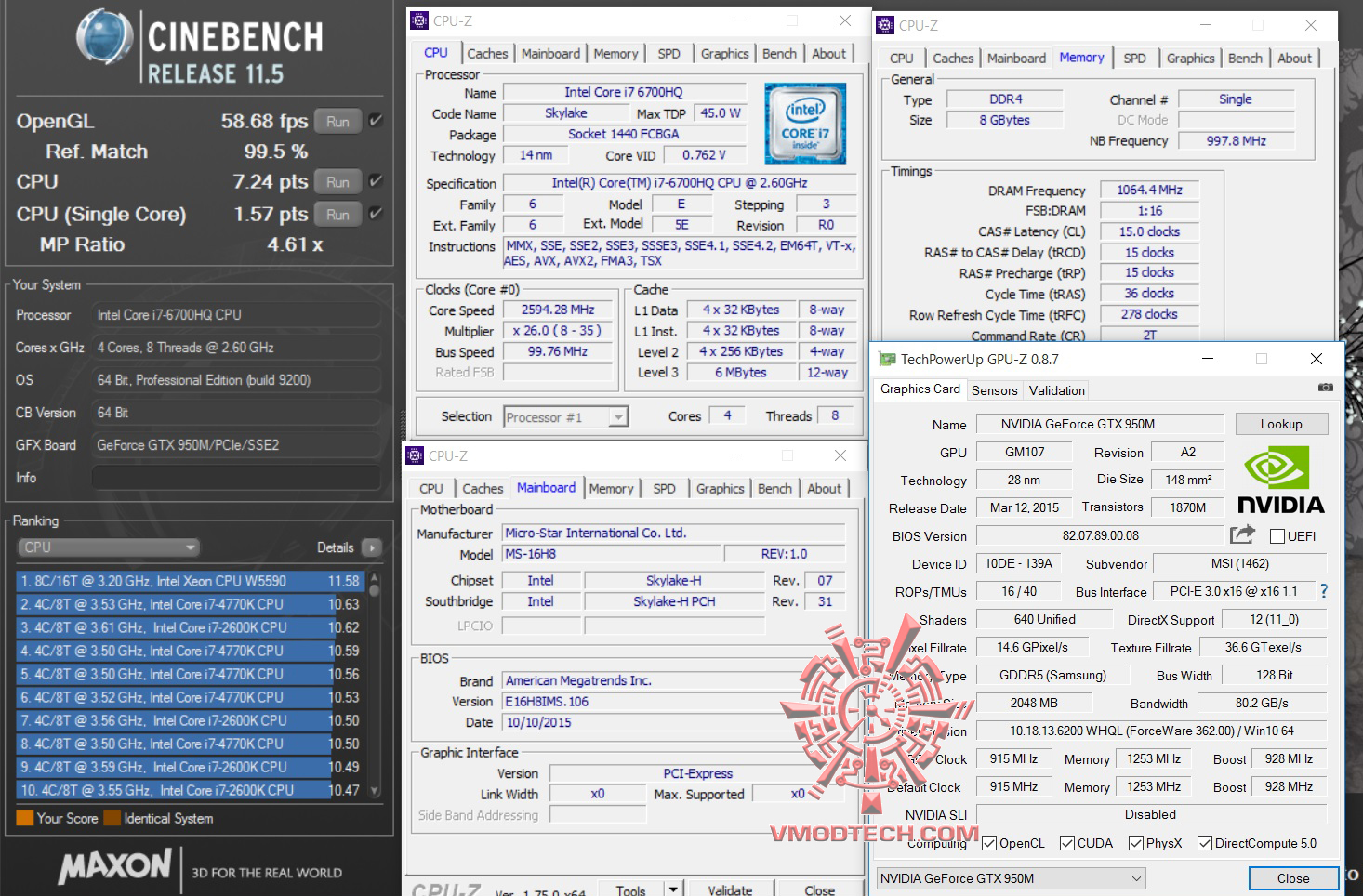
Task: Click the memory type value 'DDR4'
Action: pos(1005,99)
